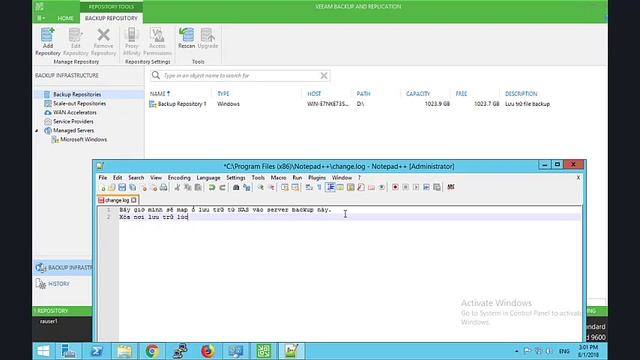Toggle Show All Characters icon in Notepad++

tap(319, 187)
